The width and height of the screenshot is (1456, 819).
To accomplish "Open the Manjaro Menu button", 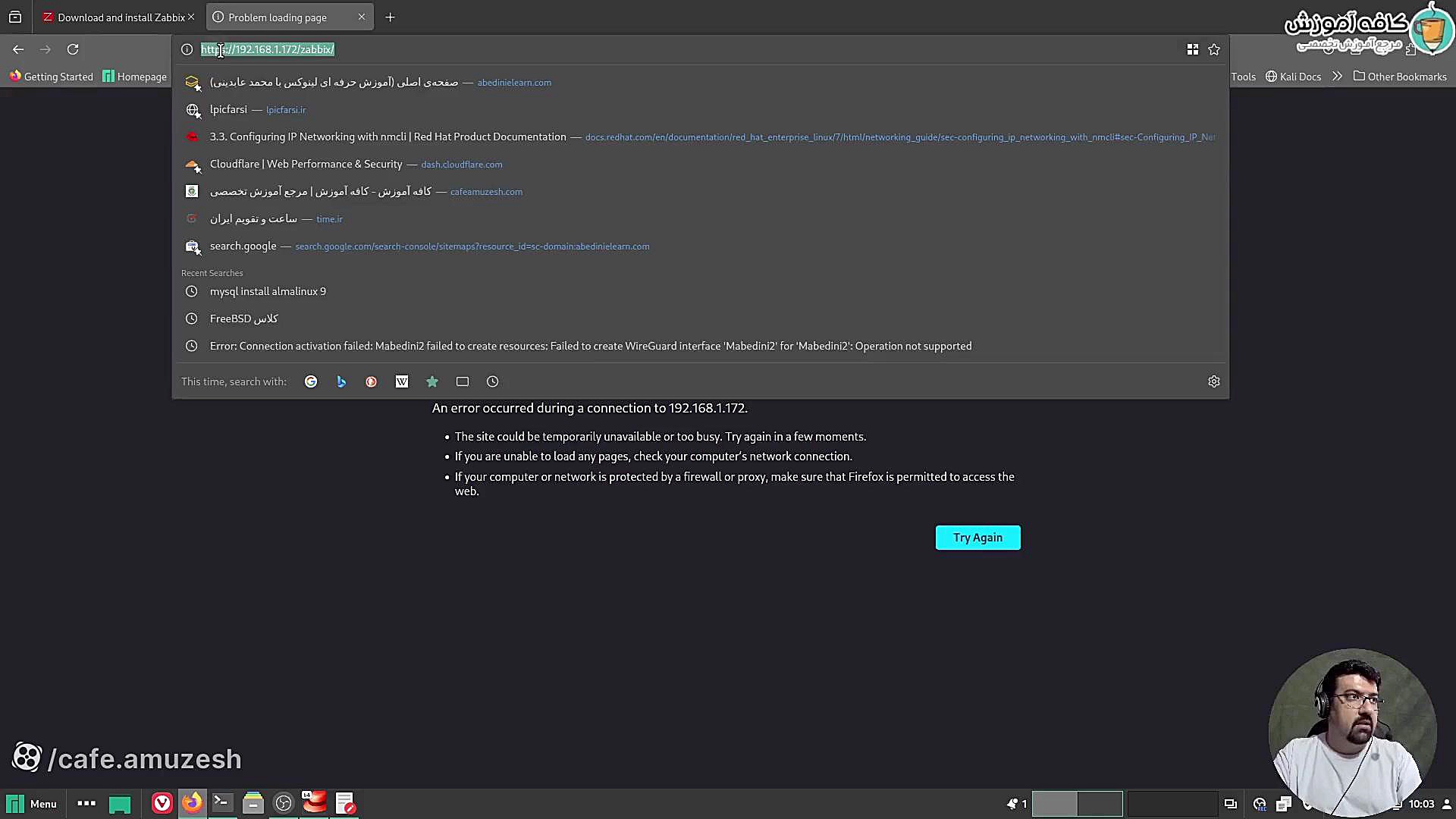I will [32, 804].
